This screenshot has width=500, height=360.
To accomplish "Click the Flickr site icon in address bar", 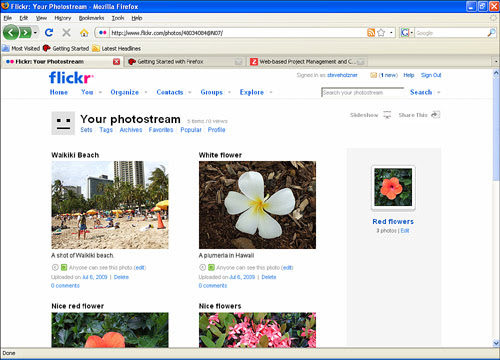I will point(103,33).
